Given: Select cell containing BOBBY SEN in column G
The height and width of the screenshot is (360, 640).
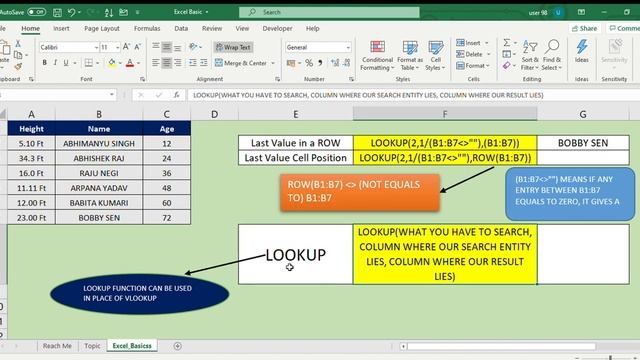Looking at the screenshot, I should point(583,143).
